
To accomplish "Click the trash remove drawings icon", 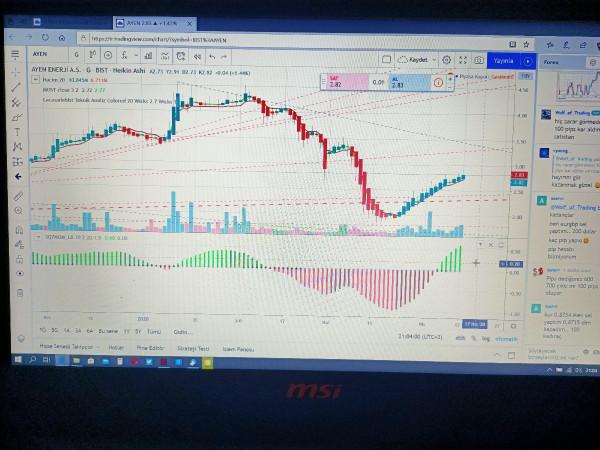I will [20, 293].
